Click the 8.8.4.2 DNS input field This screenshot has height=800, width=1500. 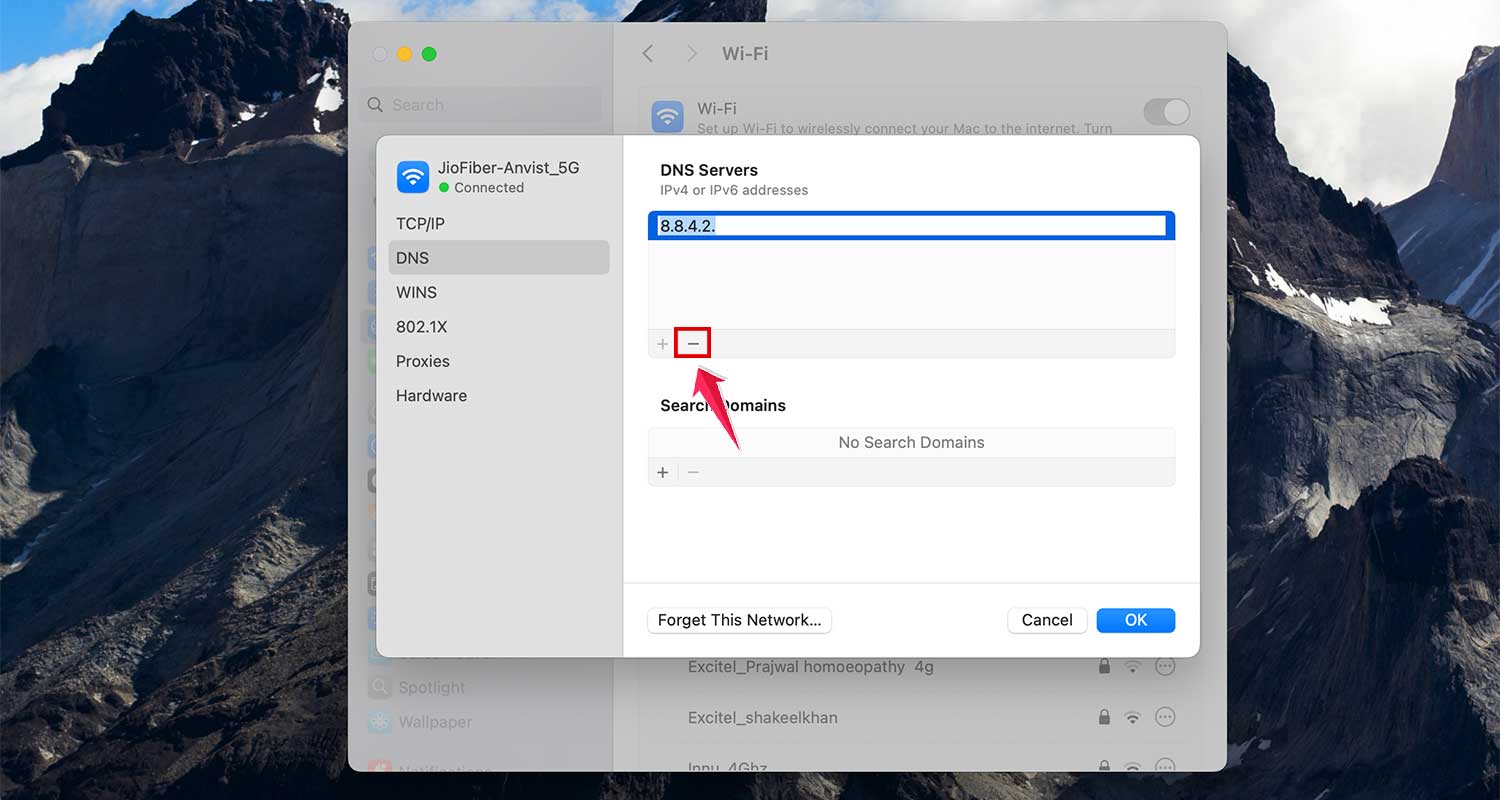coord(911,226)
